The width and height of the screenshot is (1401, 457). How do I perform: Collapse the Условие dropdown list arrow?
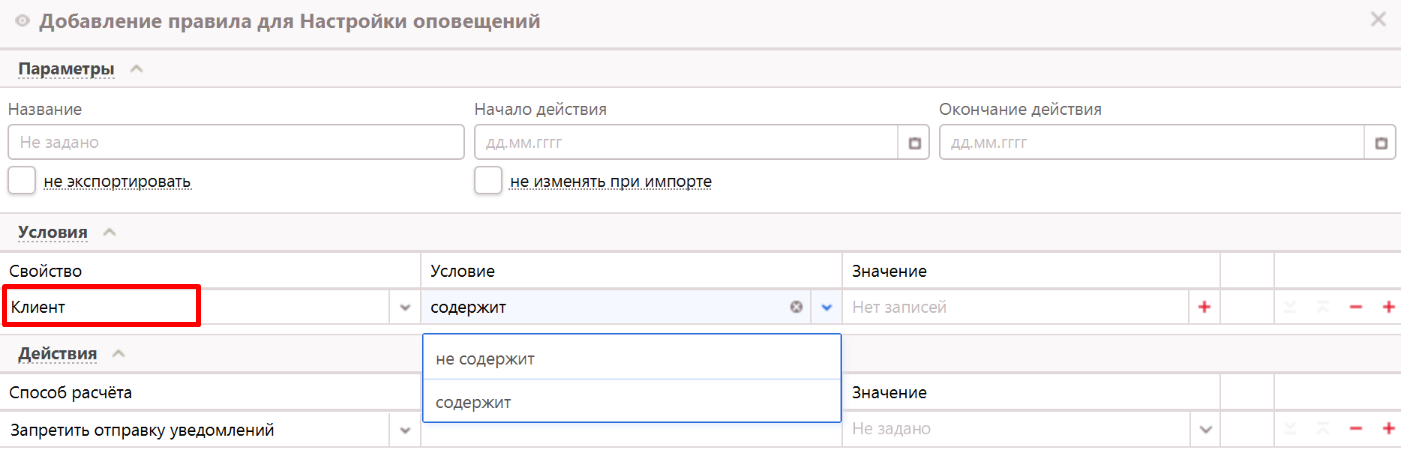click(x=826, y=308)
